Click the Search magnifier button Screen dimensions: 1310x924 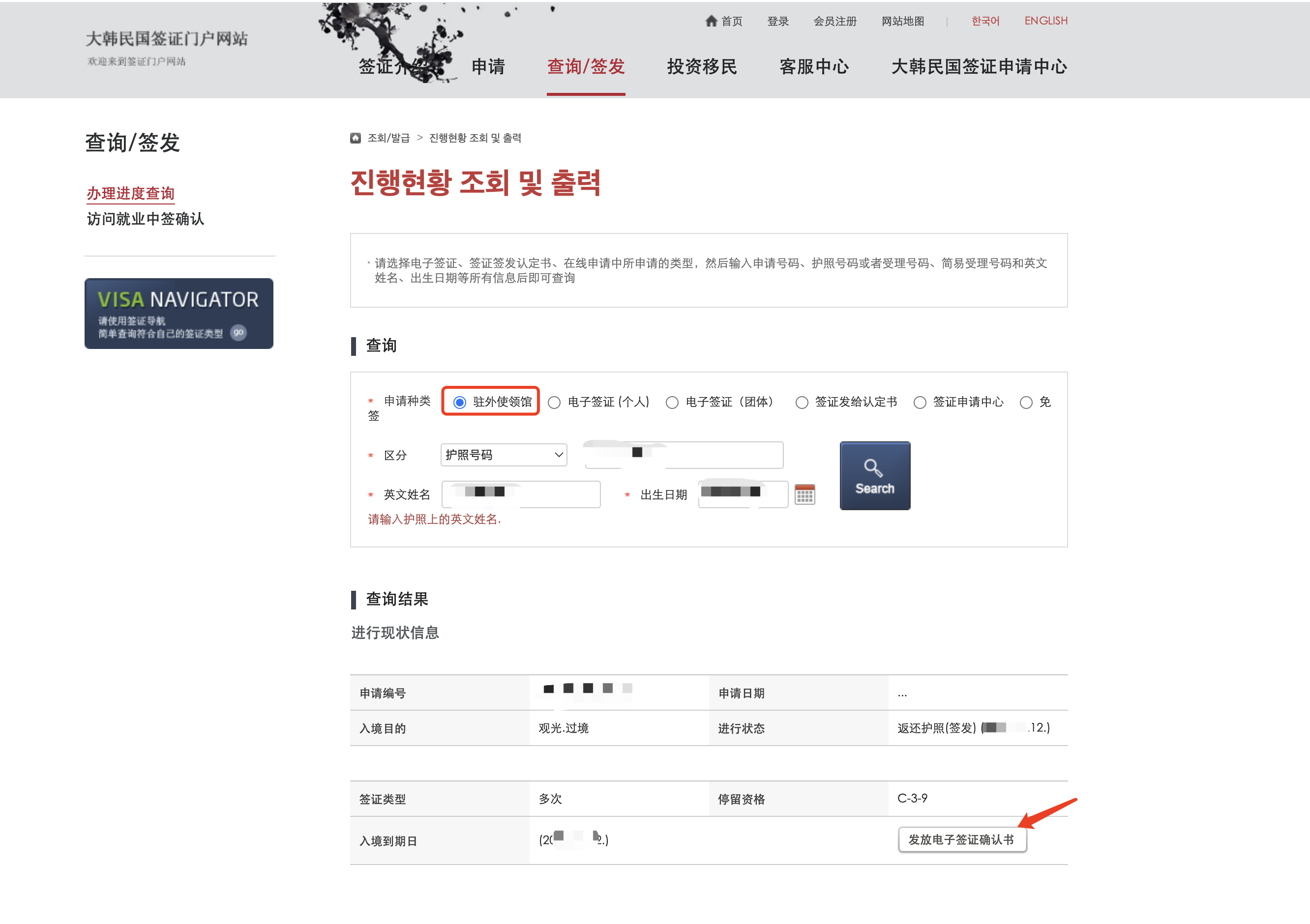tap(874, 476)
